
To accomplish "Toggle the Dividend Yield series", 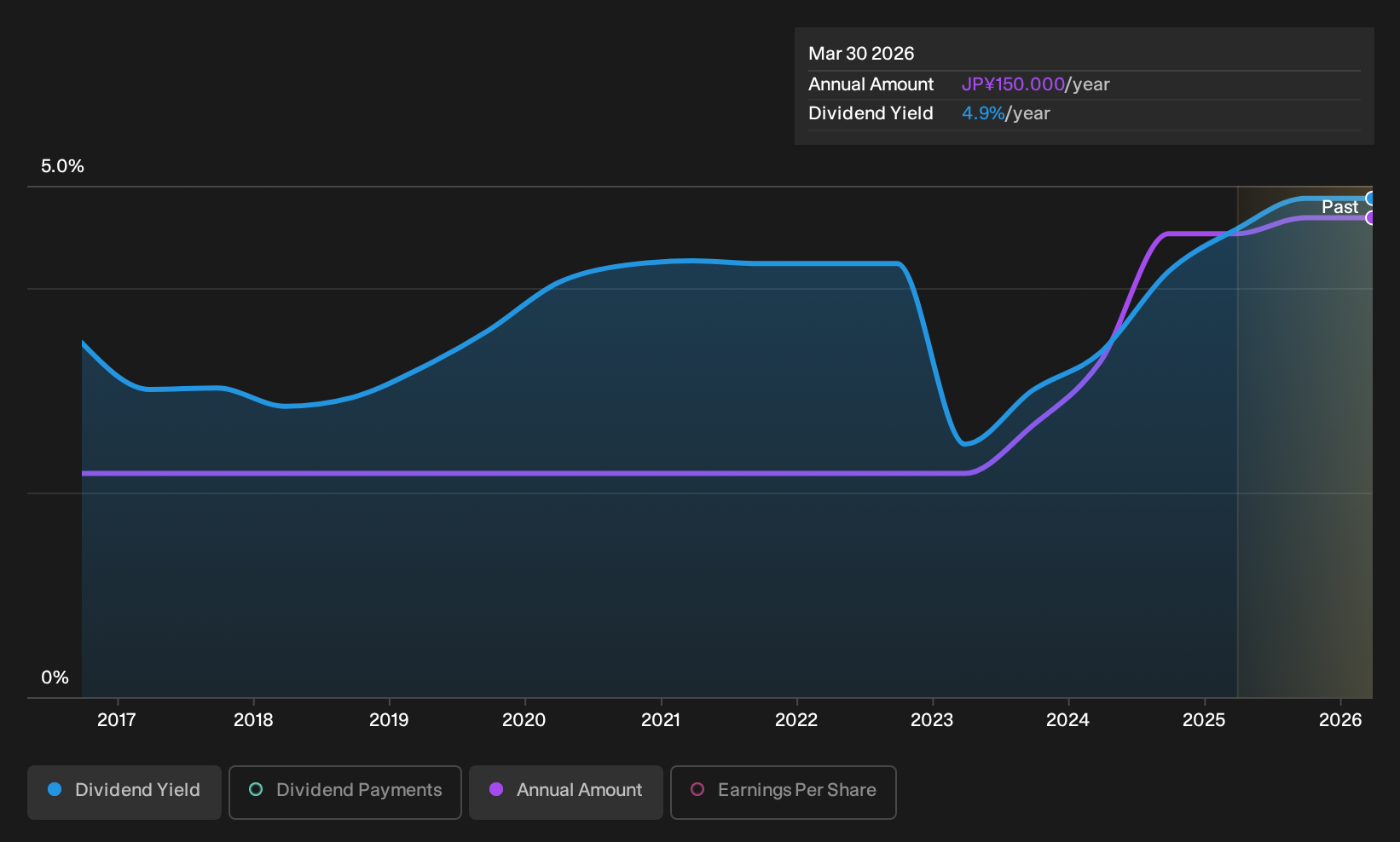I will (x=124, y=792).
